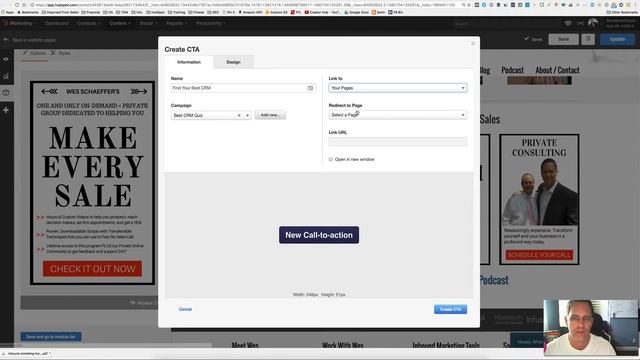The width and height of the screenshot is (640, 360).
Task: Open Dashboard in the top navigation
Action: click(57, 23)
